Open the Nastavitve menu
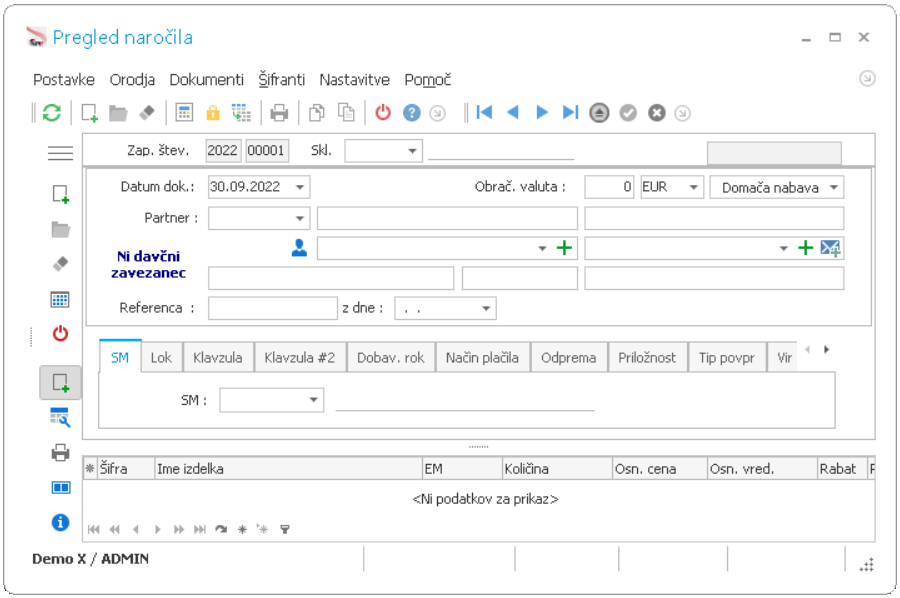The width and height of the screenshot is (900, 598). click(354, 80)
